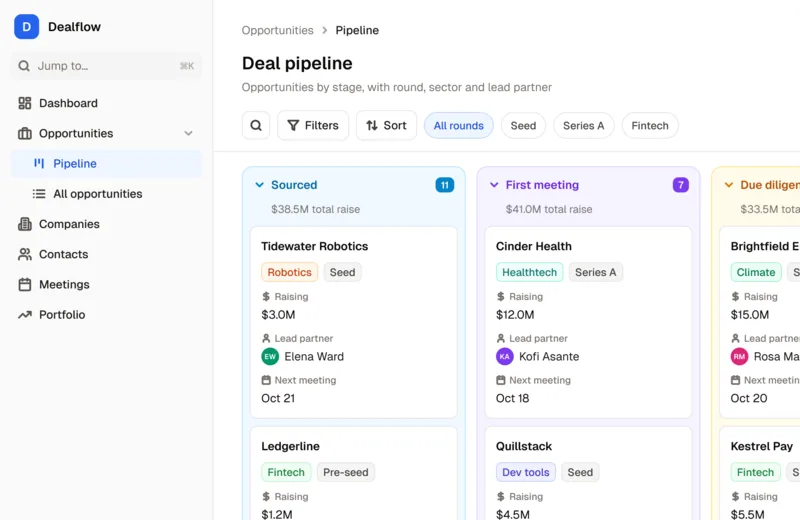This screenshot has width=800, height=520.
Task: Click the Opportunities briefcase icon
Action: point(24,133)
